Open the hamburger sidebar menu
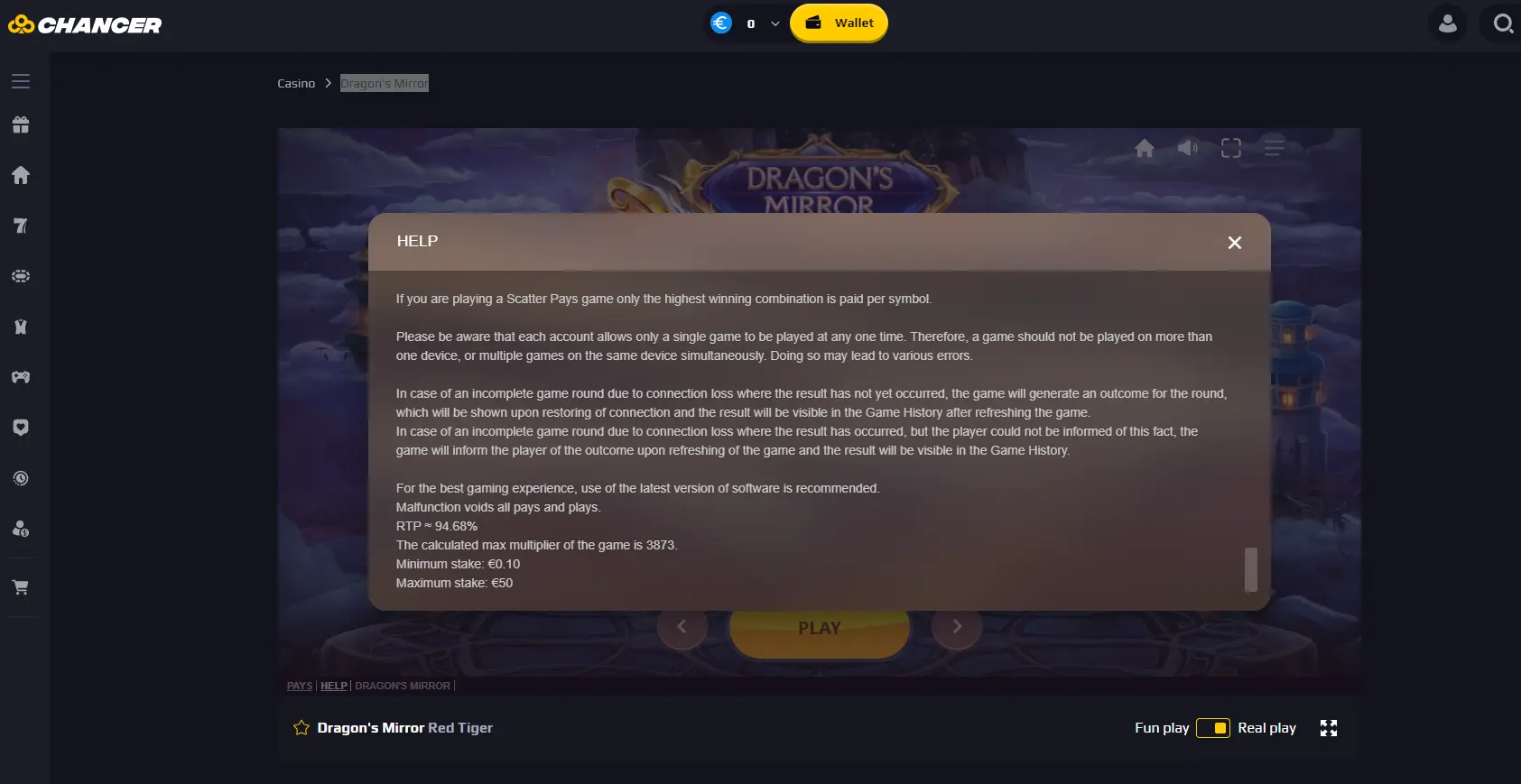Screen dimensions: 1521x784 [21, 81]
